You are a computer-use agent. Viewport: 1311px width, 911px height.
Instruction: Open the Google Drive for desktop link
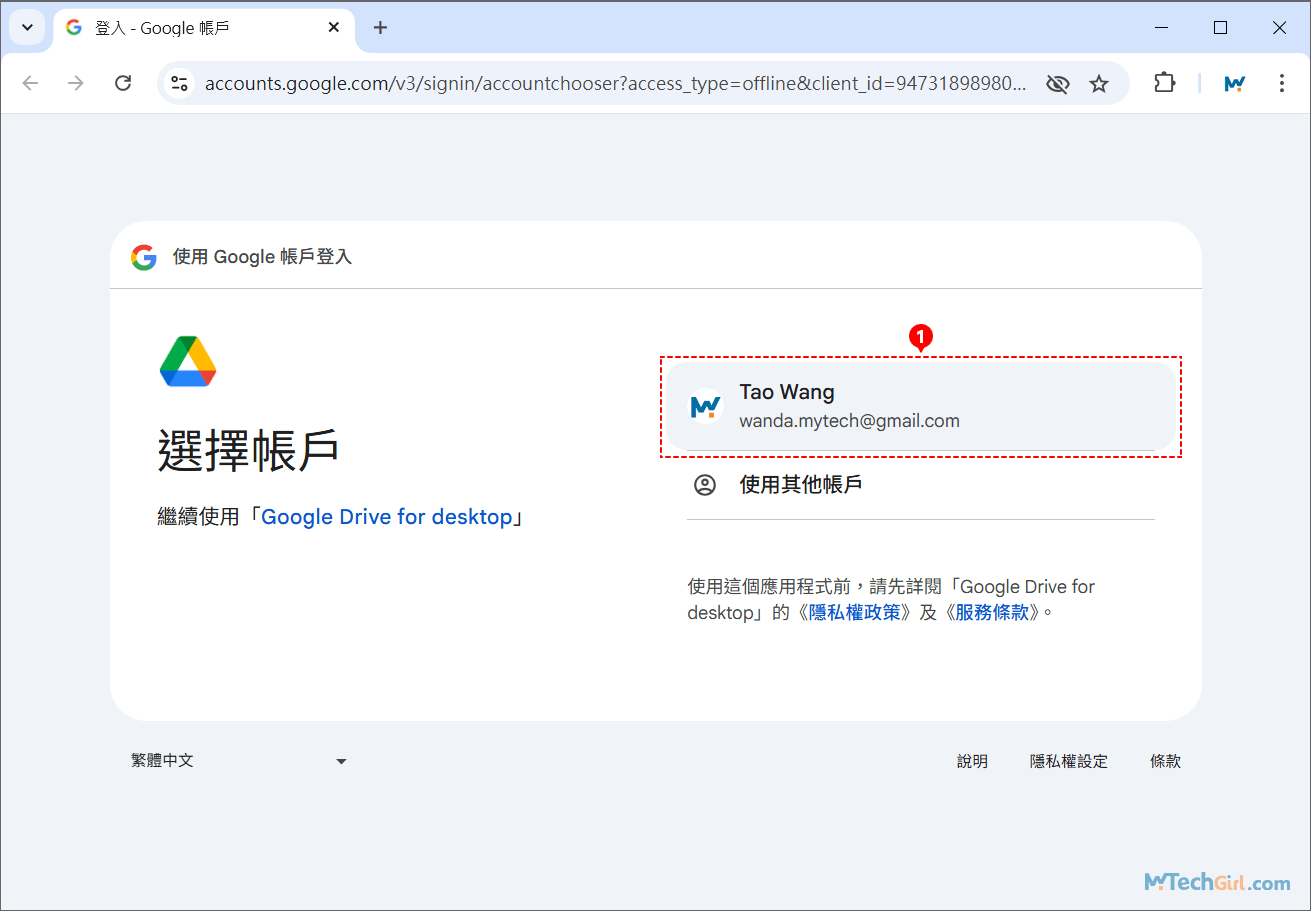(x=390, y=516)
